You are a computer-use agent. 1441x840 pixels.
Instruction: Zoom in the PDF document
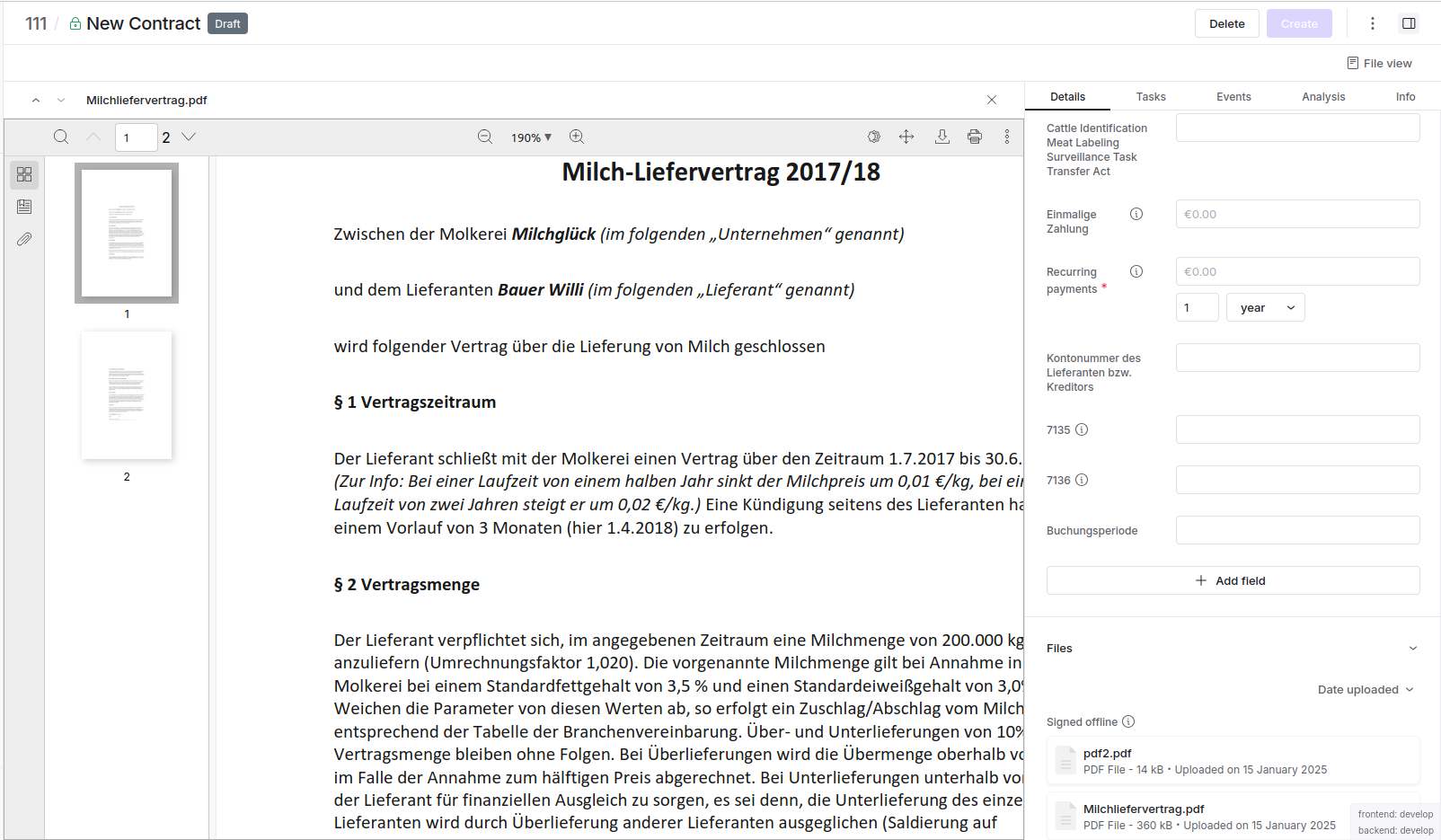(577, 137)
